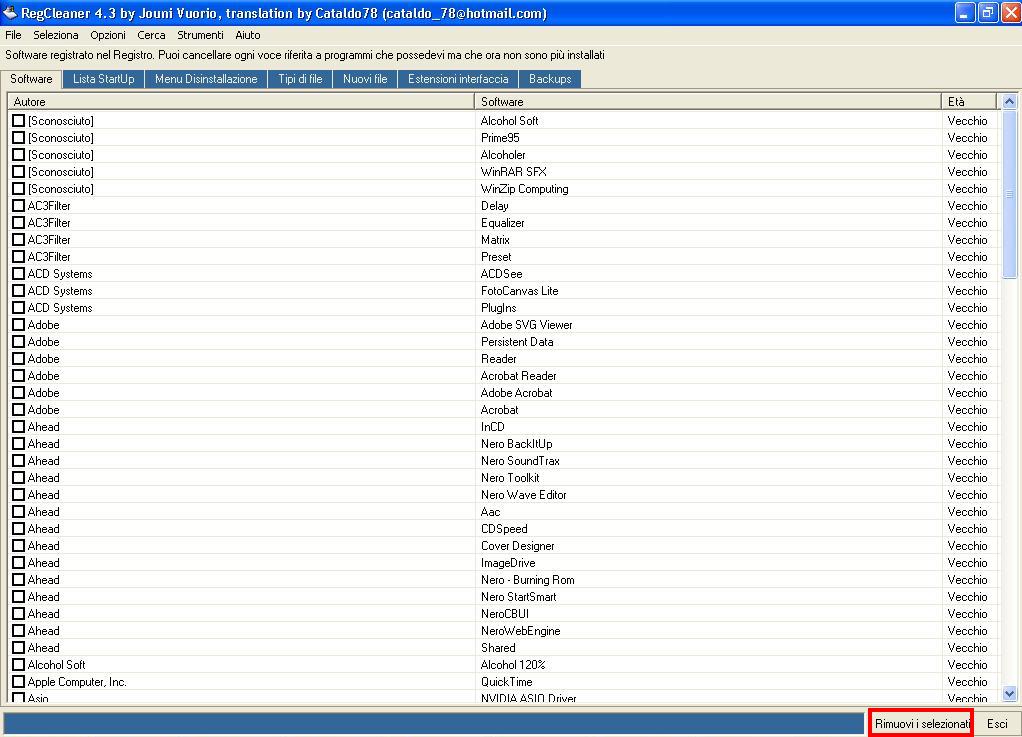The width and height of the screenshot is (1022, 737).
Task: Select the Preset software entry
Action: click(x=495, y=257)
